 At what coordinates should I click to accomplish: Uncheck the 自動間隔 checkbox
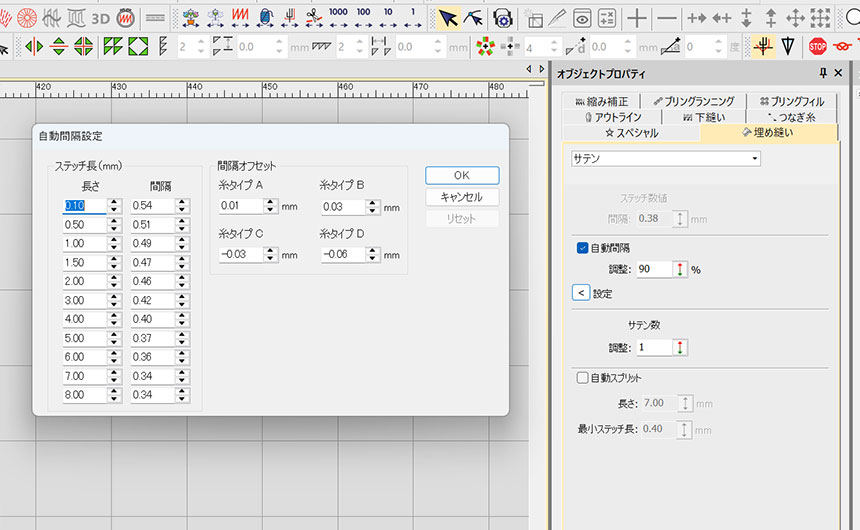(582, 247)
